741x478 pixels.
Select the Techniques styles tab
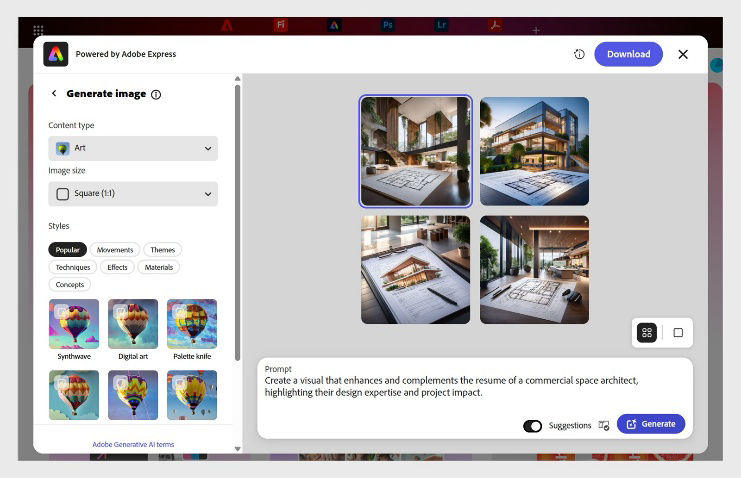pos(73,267)
